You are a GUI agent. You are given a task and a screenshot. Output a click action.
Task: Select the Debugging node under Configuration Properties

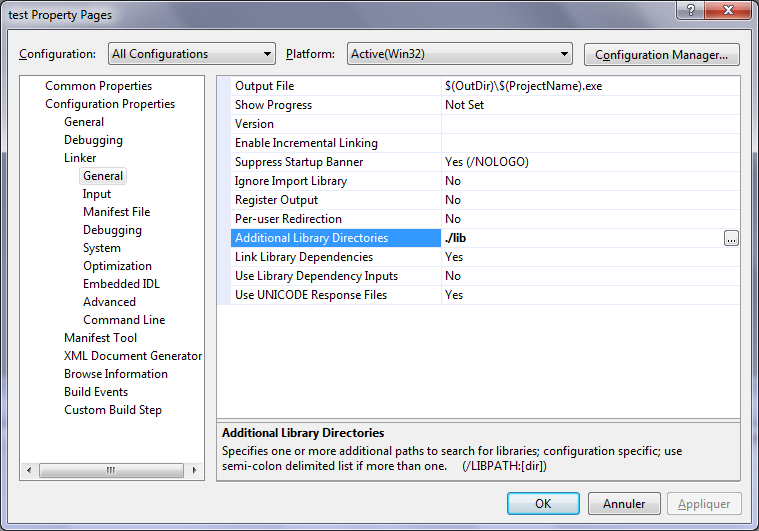click(x=93, y=140)
